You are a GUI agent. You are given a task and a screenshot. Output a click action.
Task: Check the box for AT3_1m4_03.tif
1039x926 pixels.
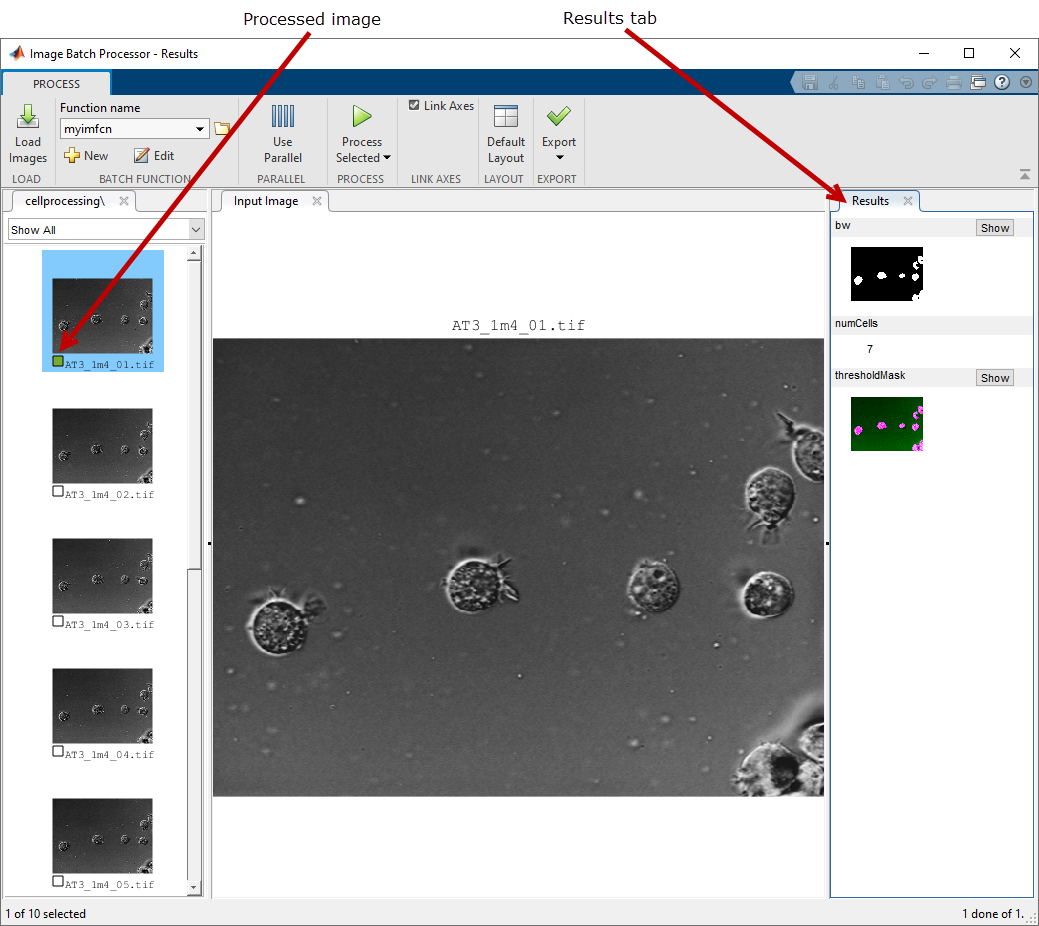click(x=58, y=621)
